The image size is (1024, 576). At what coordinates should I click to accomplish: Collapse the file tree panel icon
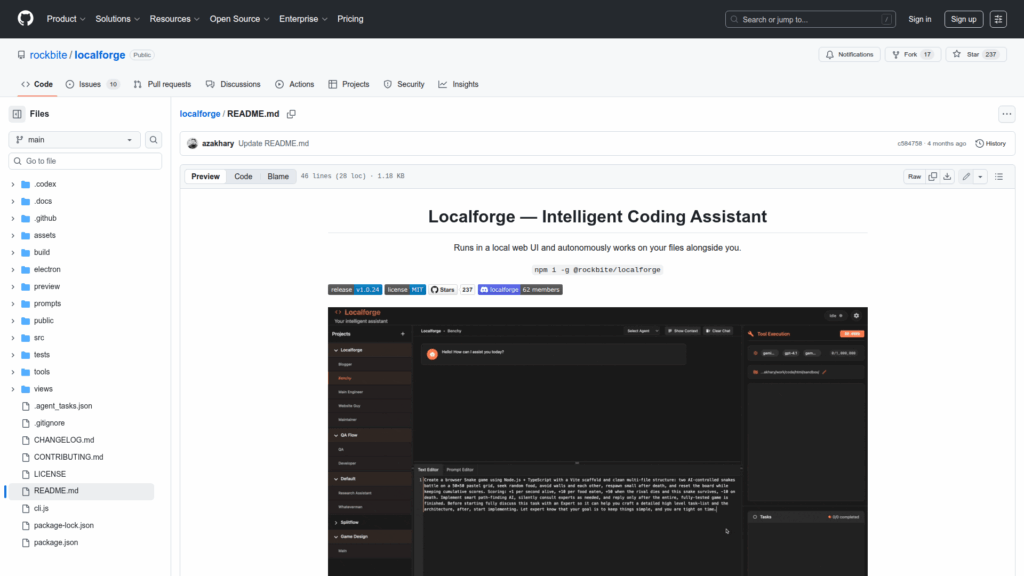coord(17,114)
